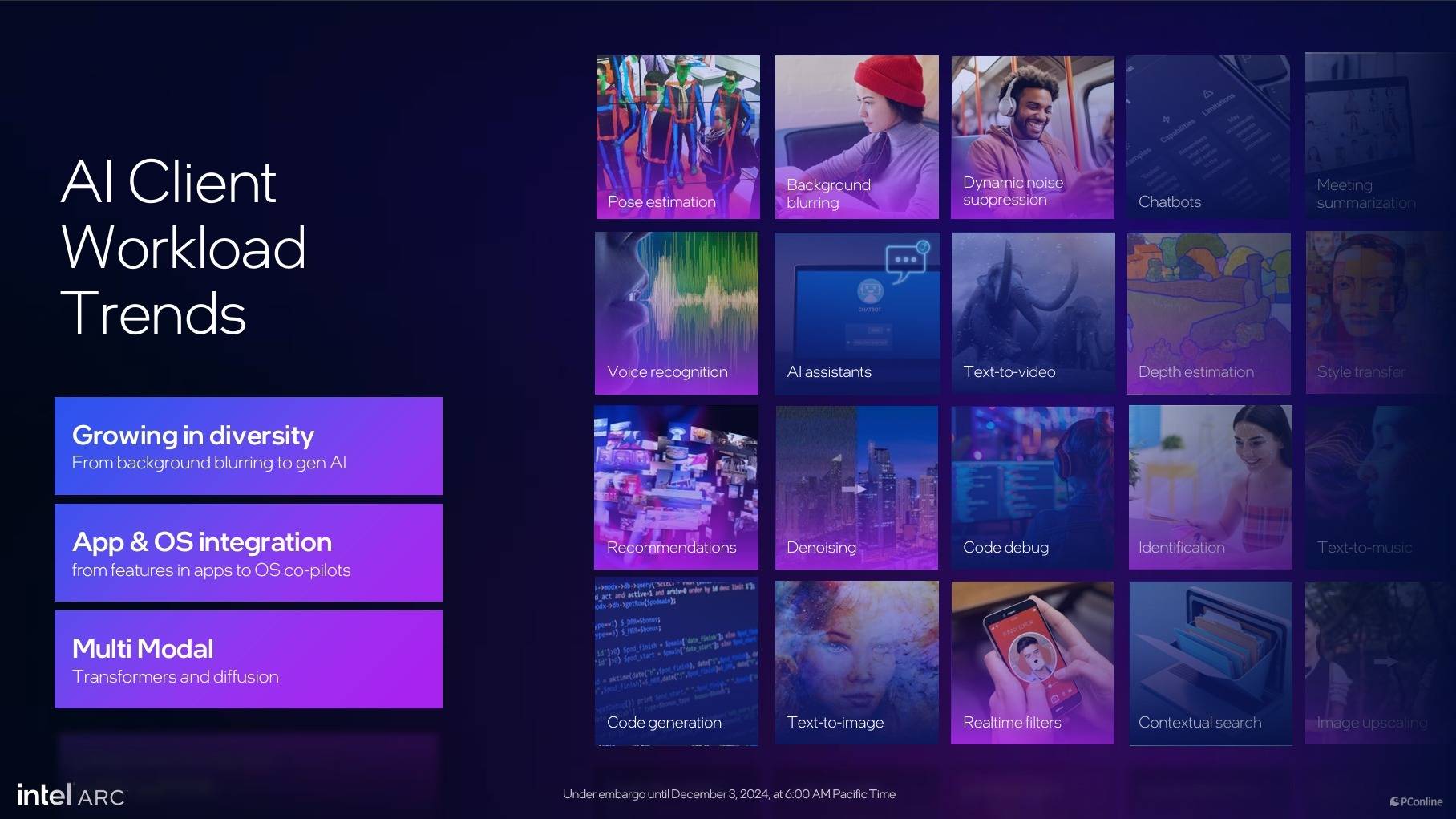Click the Pose estimation tile
The height and width of the screenshot is (819, 1456).
677,136
